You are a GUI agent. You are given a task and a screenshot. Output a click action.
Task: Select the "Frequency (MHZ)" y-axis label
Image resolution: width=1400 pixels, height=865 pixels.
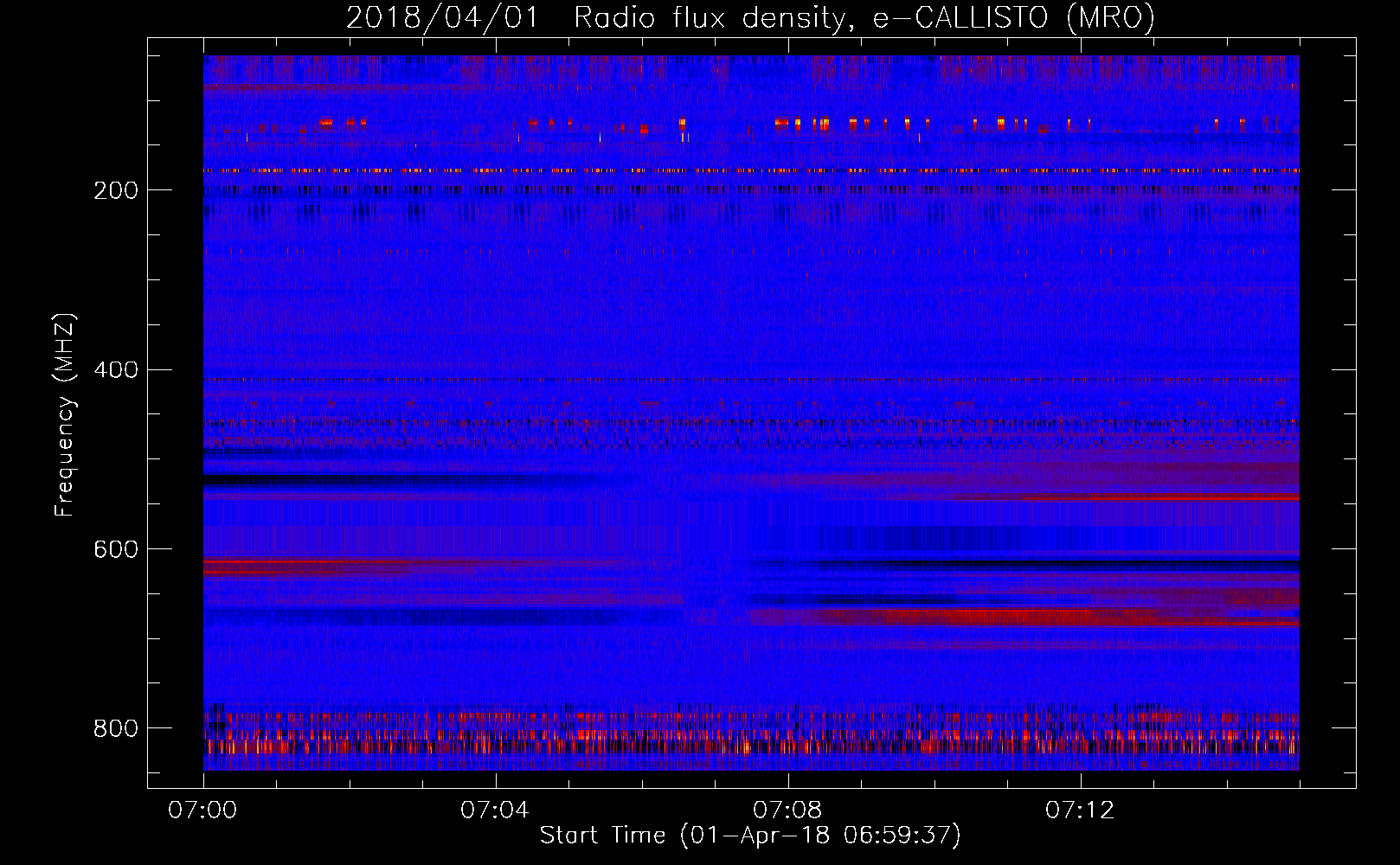pos(65,414)
